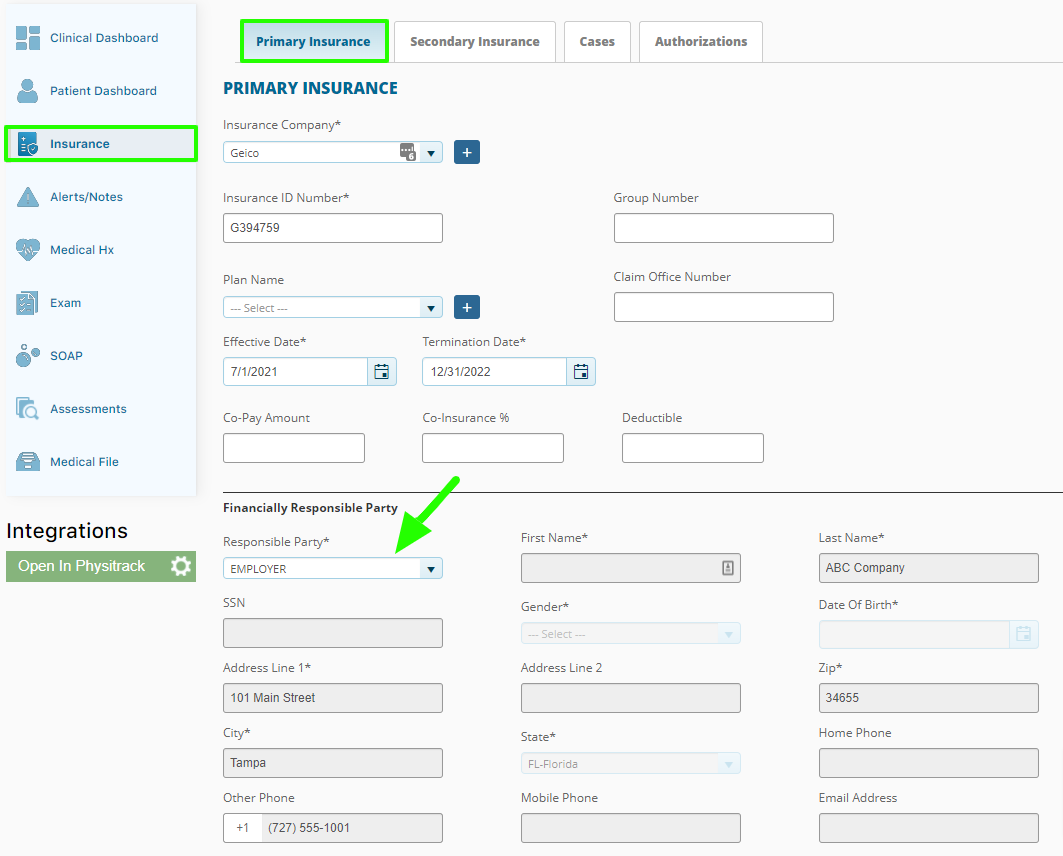Focus the Co-Insurance % field
Screen dimensions: 1063x856
[493, 448]
